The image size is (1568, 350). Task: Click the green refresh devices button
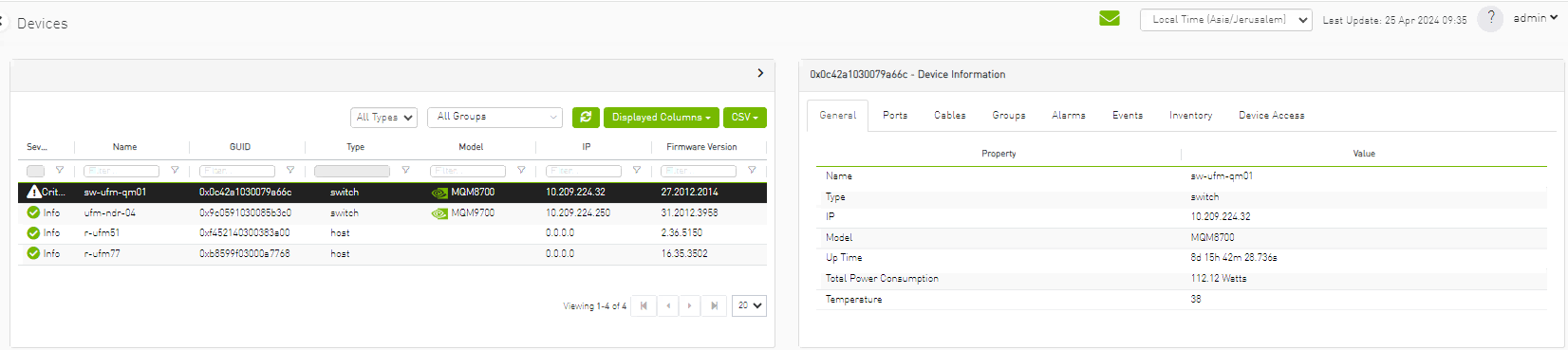click(x=586, y=117)
